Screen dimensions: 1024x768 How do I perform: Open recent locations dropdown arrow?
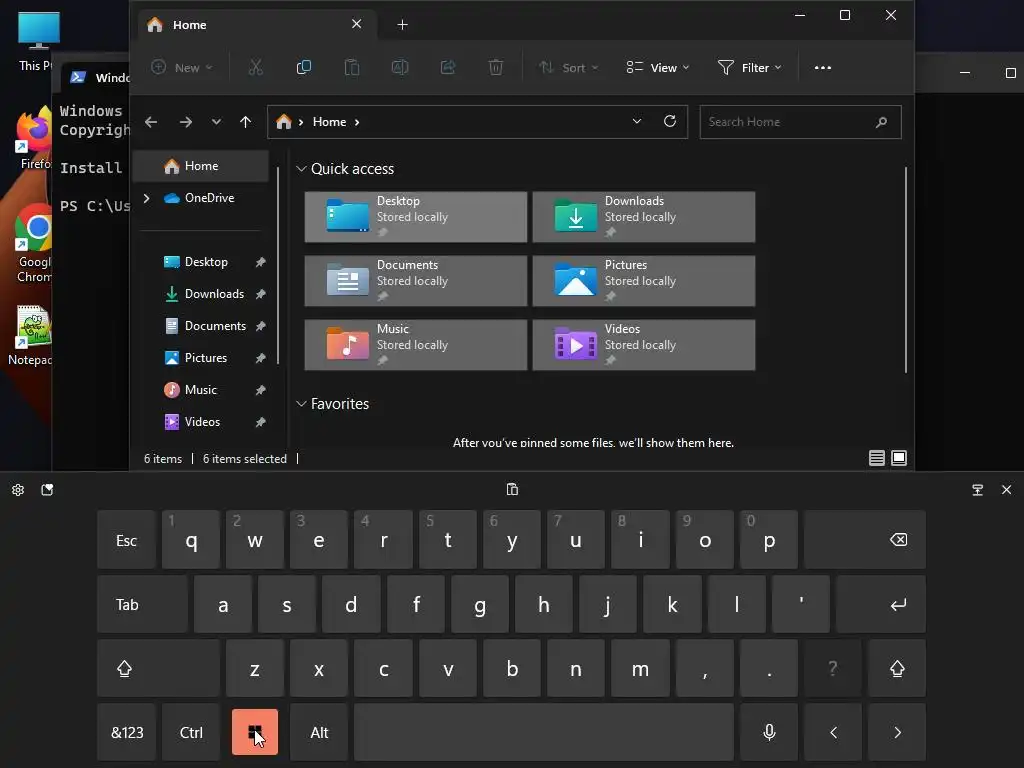[216, 122]
